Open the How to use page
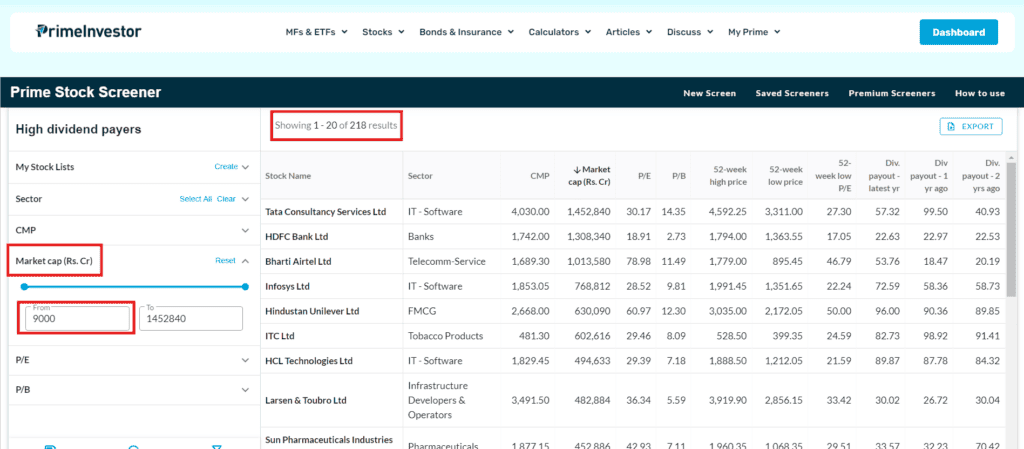The height and width of the screenshot is (449, 1024). coord(980,93)
